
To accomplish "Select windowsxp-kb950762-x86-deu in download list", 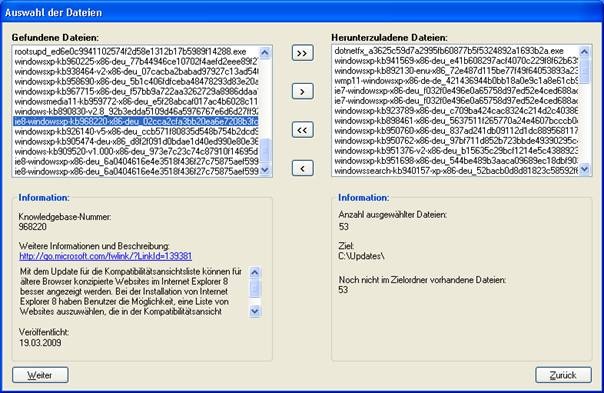I will [x=456, y=141].
